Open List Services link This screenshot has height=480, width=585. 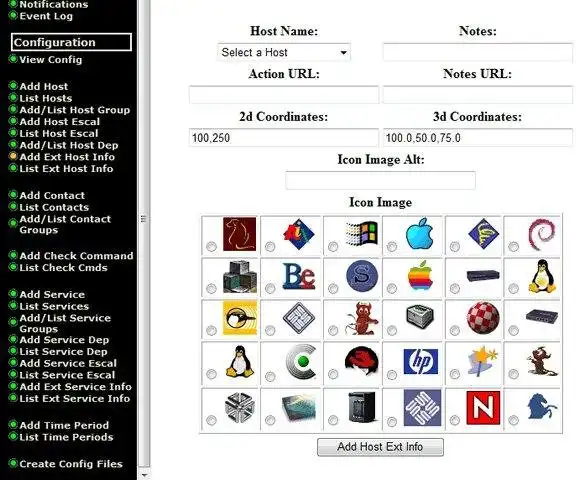coord(54,307)
